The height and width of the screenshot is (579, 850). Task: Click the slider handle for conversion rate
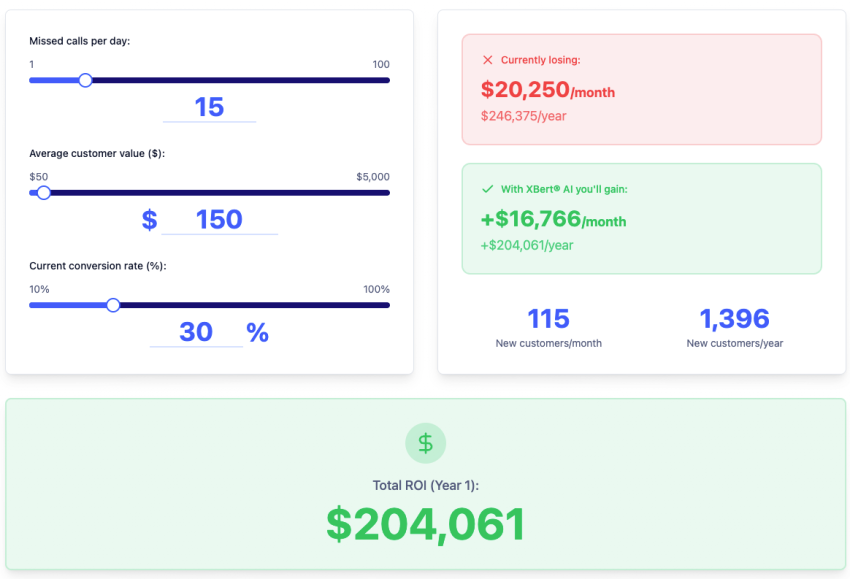(x=113, y=305)
